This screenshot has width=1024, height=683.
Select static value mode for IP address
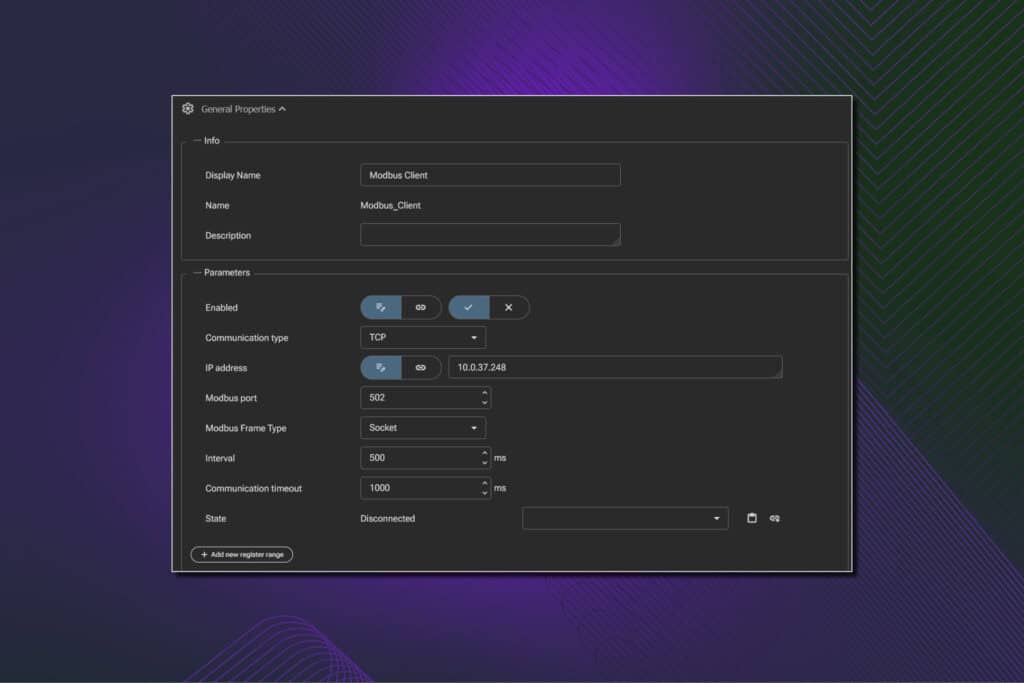click(381, 368)
